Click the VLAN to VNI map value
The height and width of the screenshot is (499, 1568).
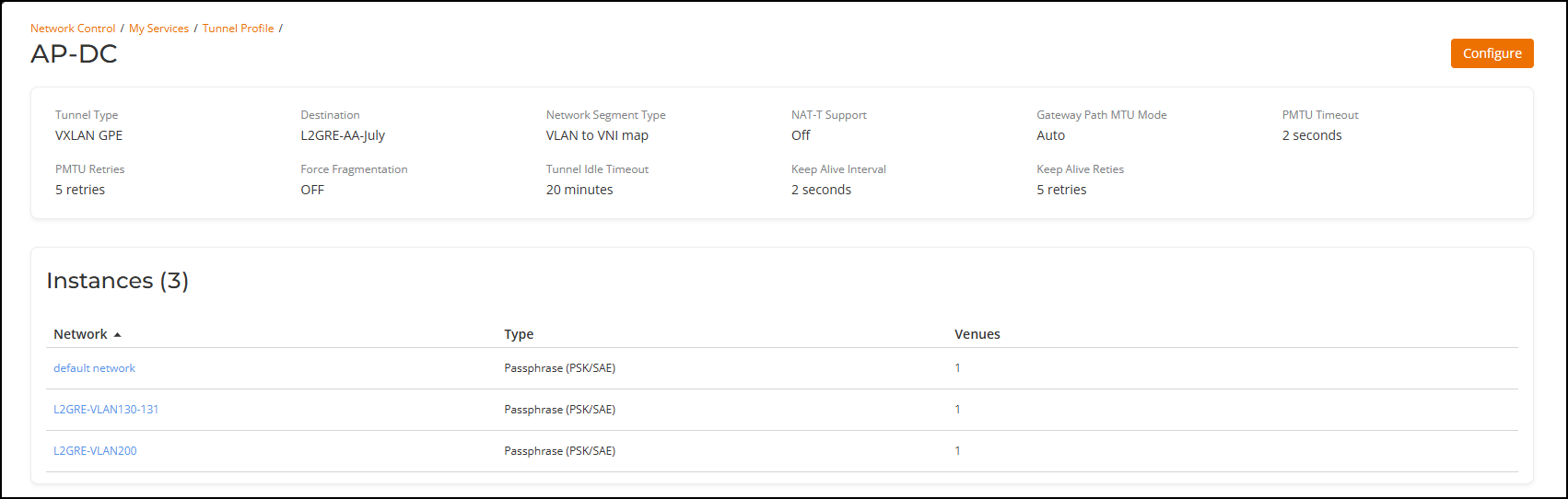(597, 135)
